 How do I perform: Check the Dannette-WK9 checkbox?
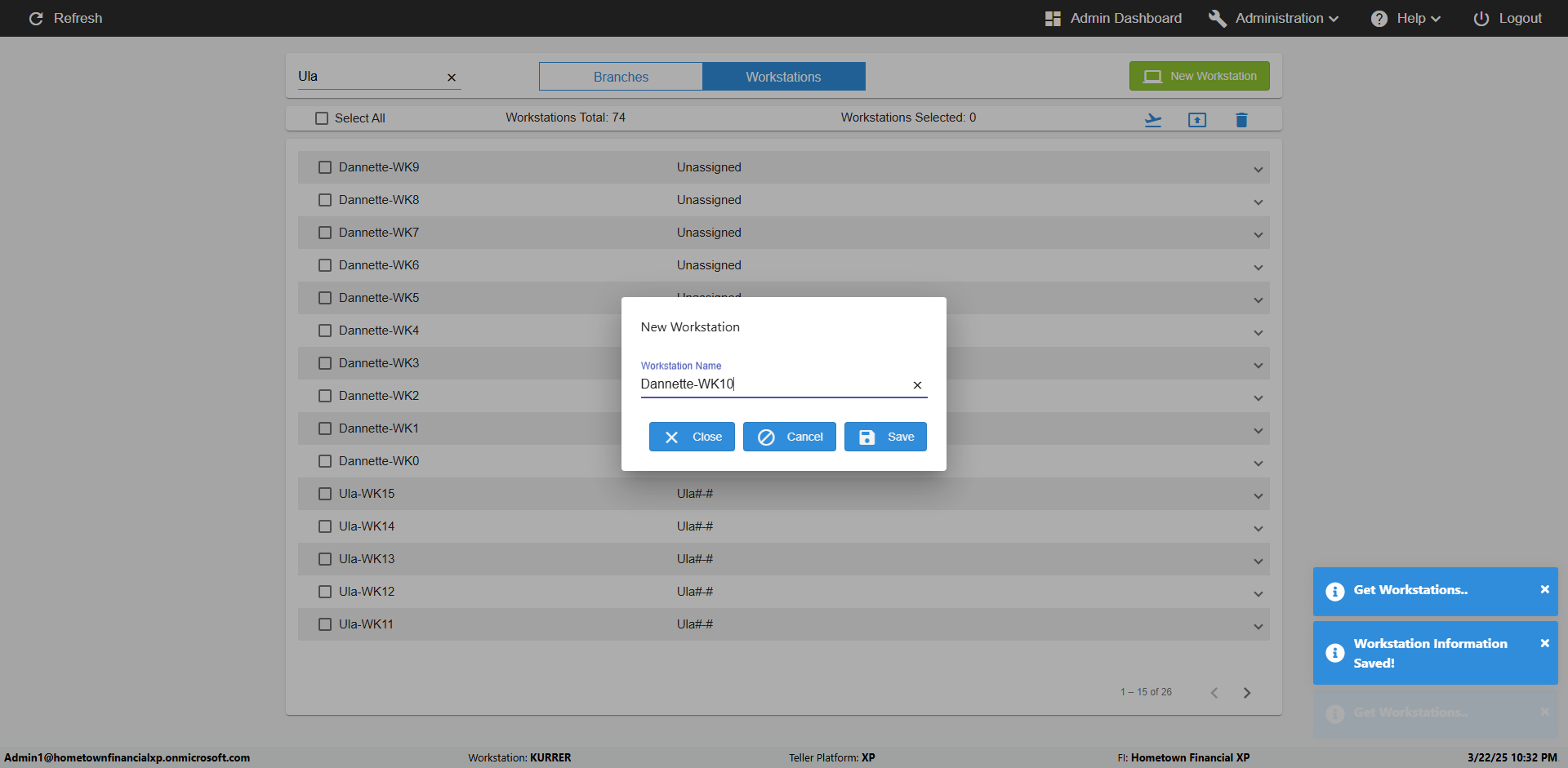[x=325, y=167]
